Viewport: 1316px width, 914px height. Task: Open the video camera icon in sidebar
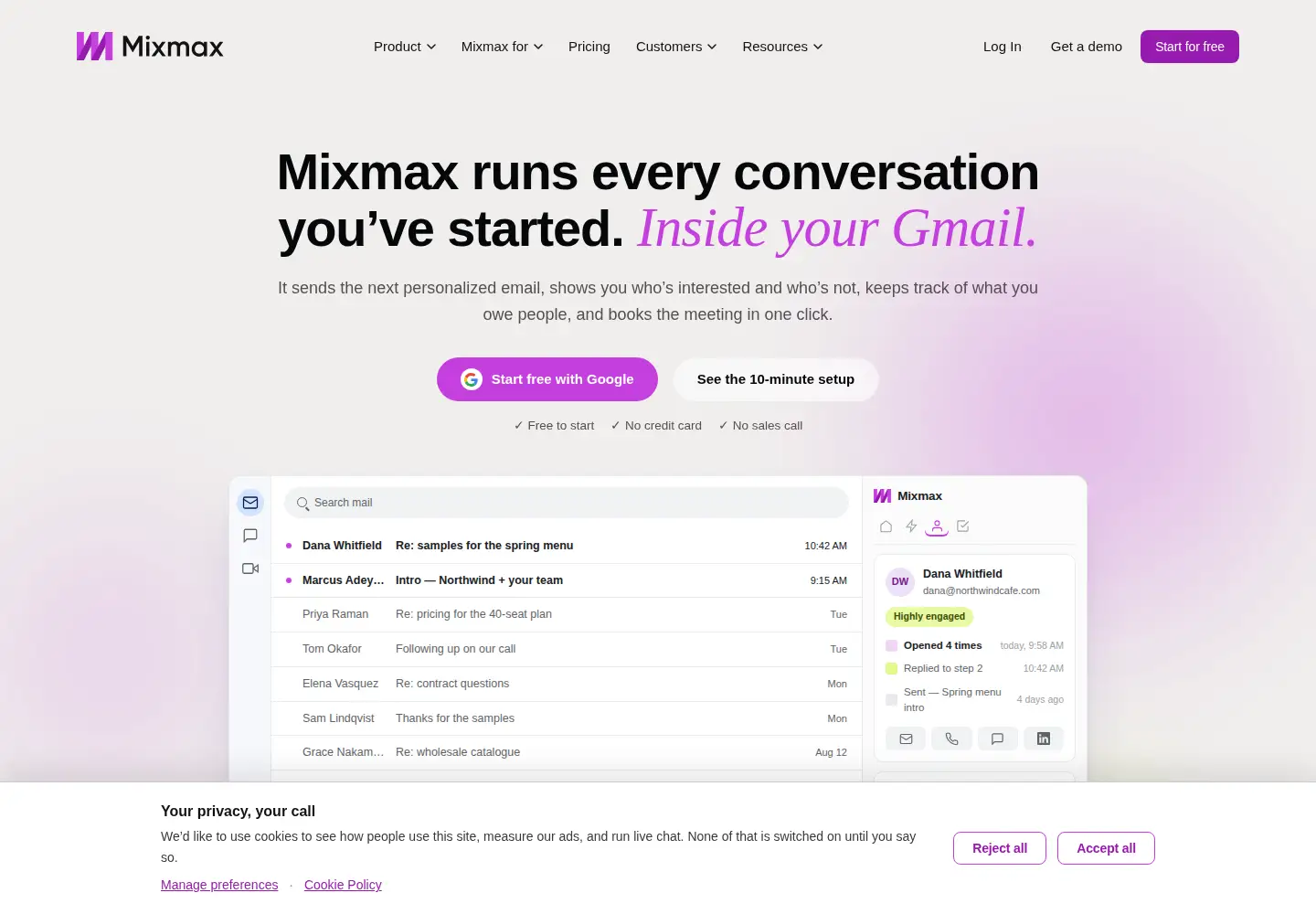click(x=250, y=569)
